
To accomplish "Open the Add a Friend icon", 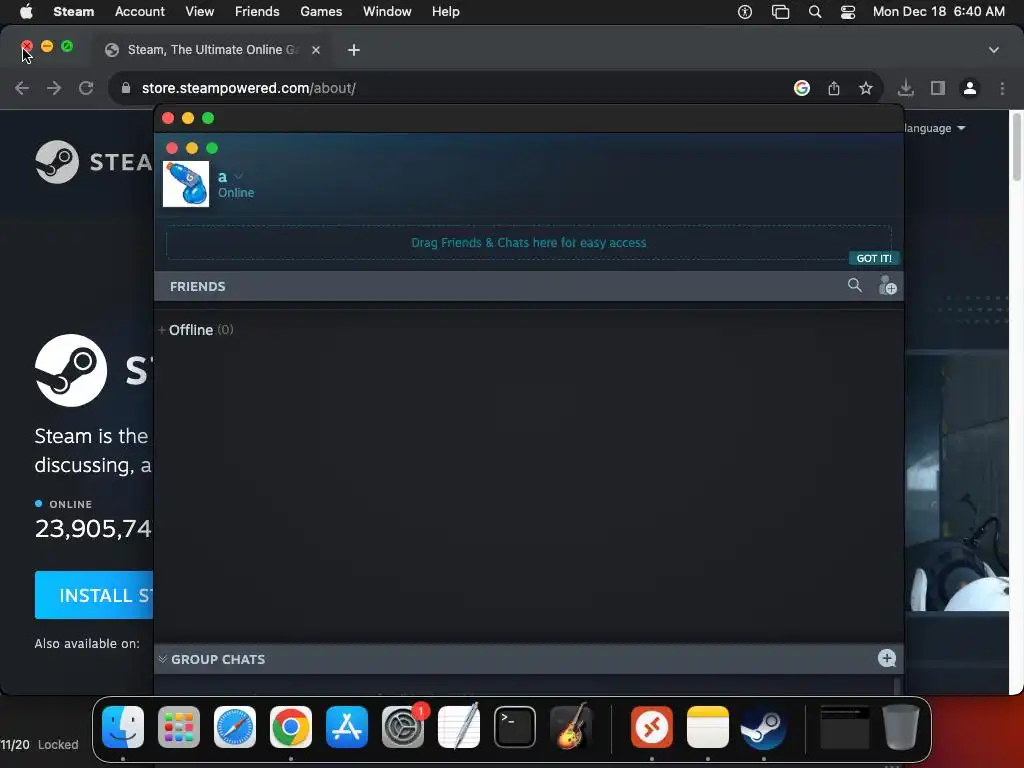I will click(887, 285).
